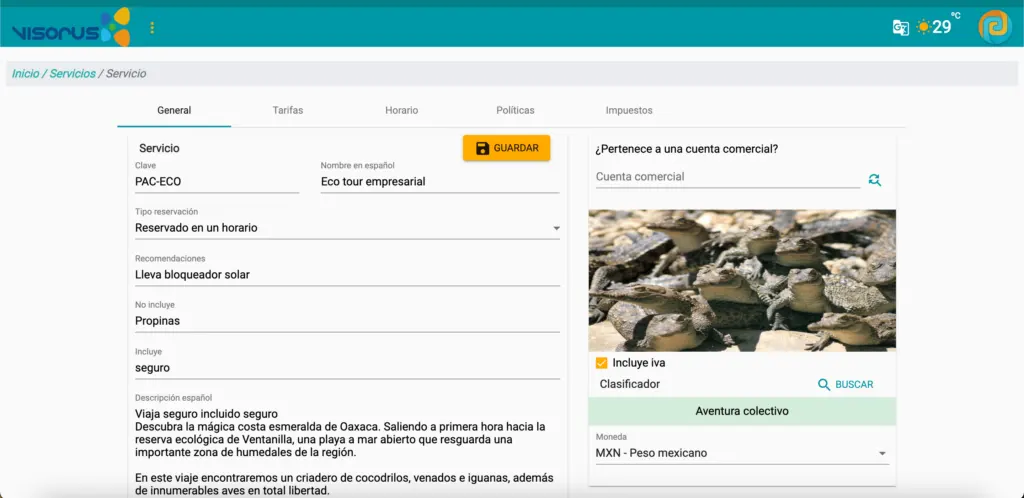Screen dimensions: 1024x498
Task: Click the translate language icon
Action: (x=901, y=27)
